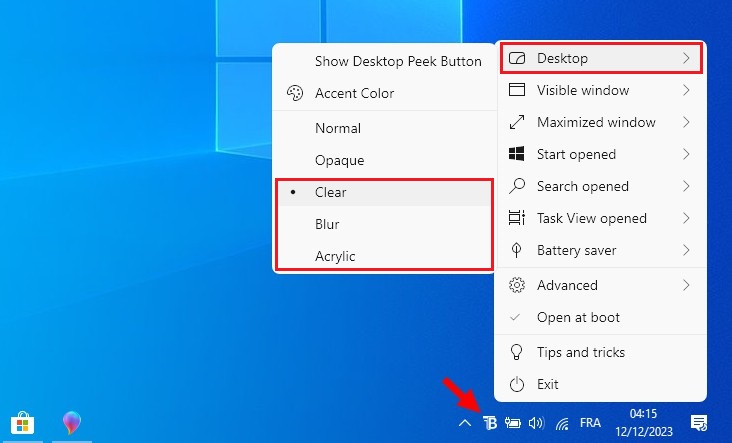
Task: Click the TranslucentTB tray icon
Action: [x=490, y=423]
